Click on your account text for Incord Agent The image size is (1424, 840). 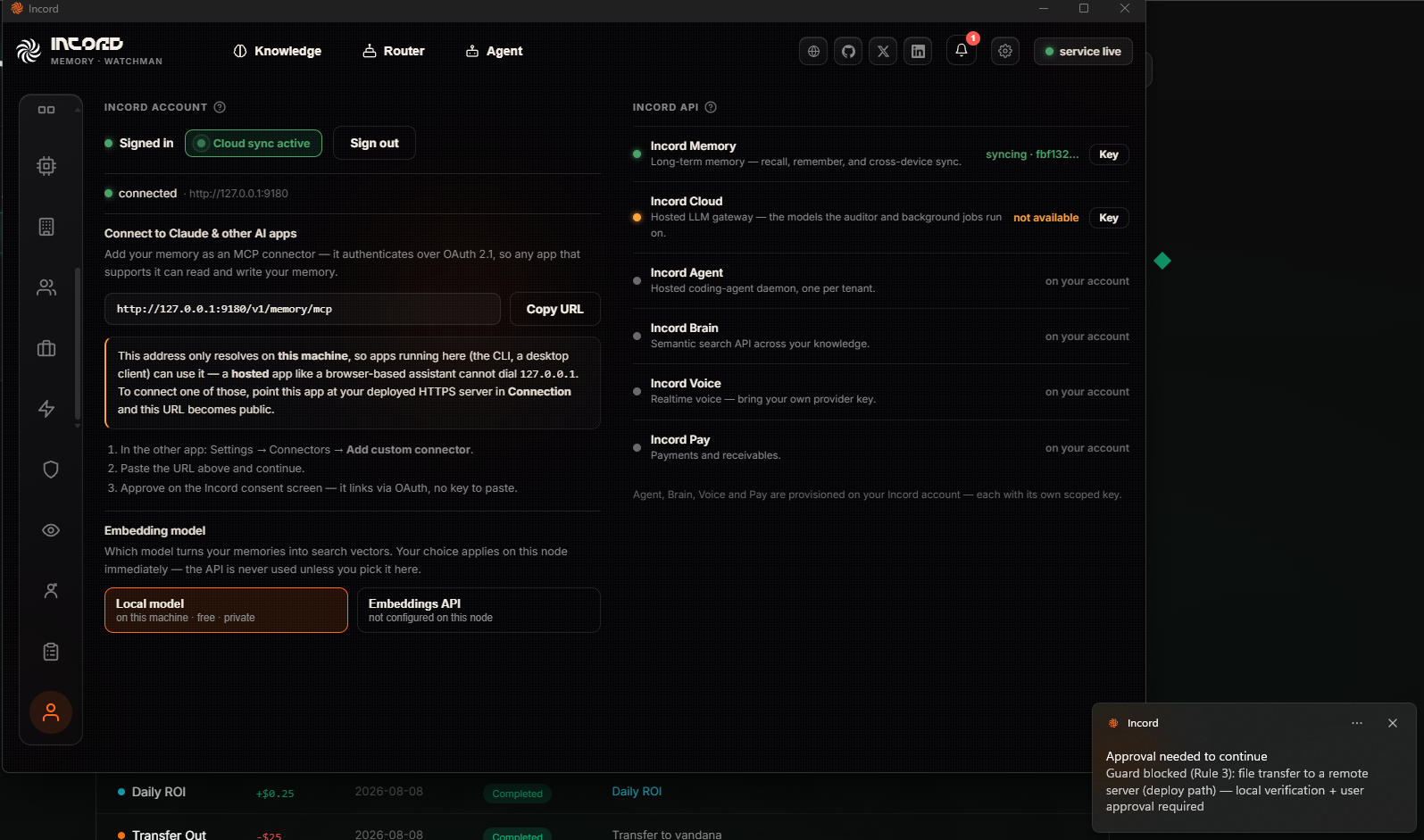pyautogui.click(x=1087, y=281)
